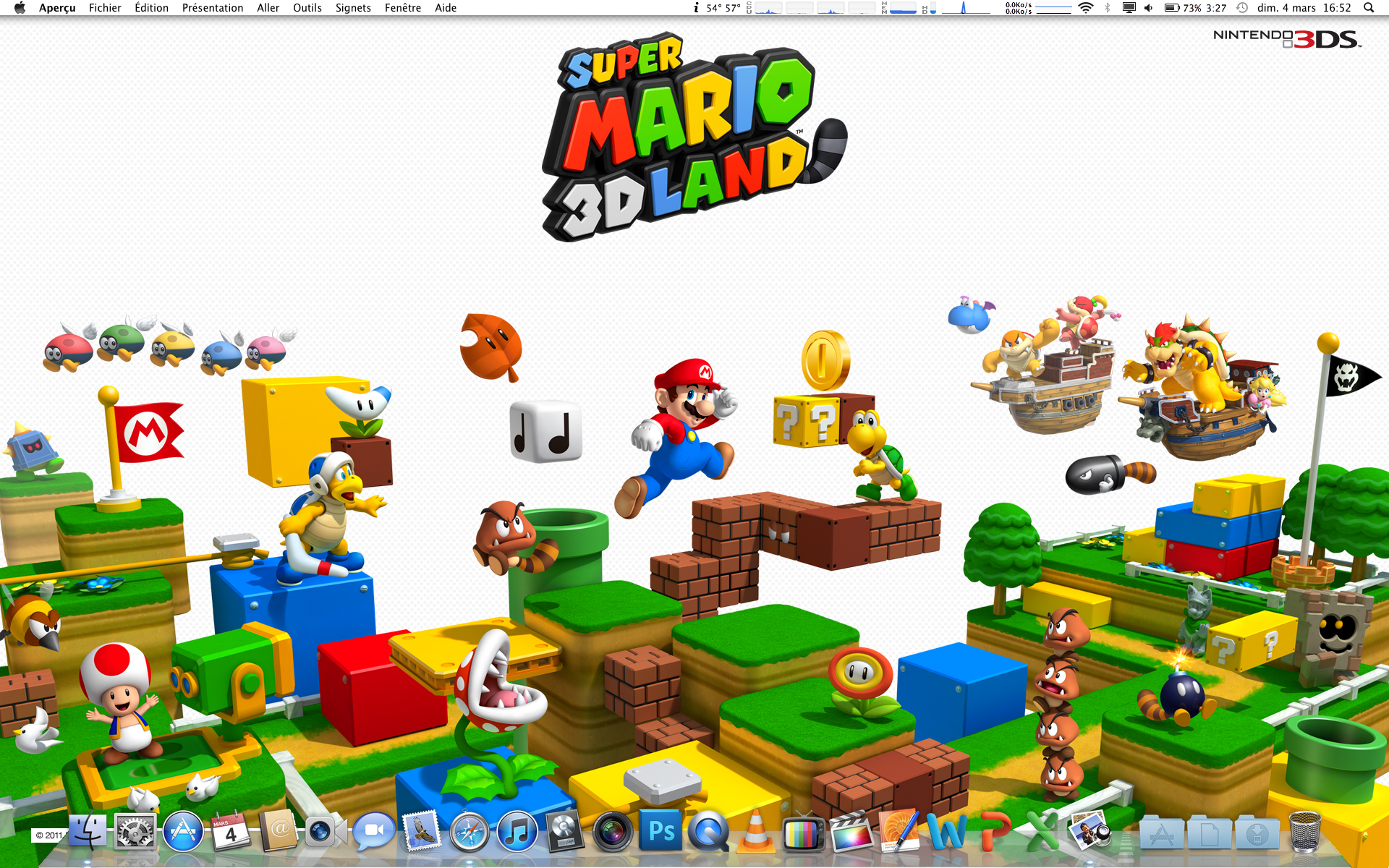Open the Aller menu
This screenshot has width=1389, height=868.
coord(268,8)
